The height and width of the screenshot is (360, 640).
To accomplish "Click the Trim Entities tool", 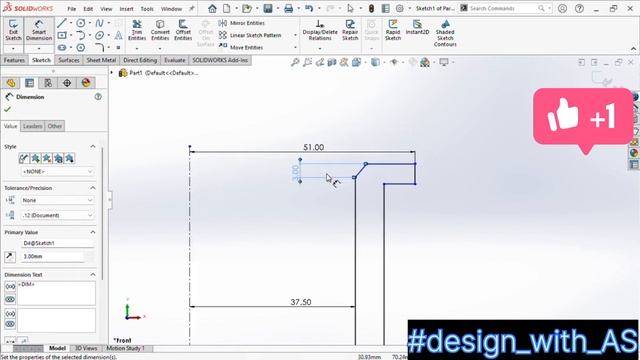I will [x=137, y=30].
